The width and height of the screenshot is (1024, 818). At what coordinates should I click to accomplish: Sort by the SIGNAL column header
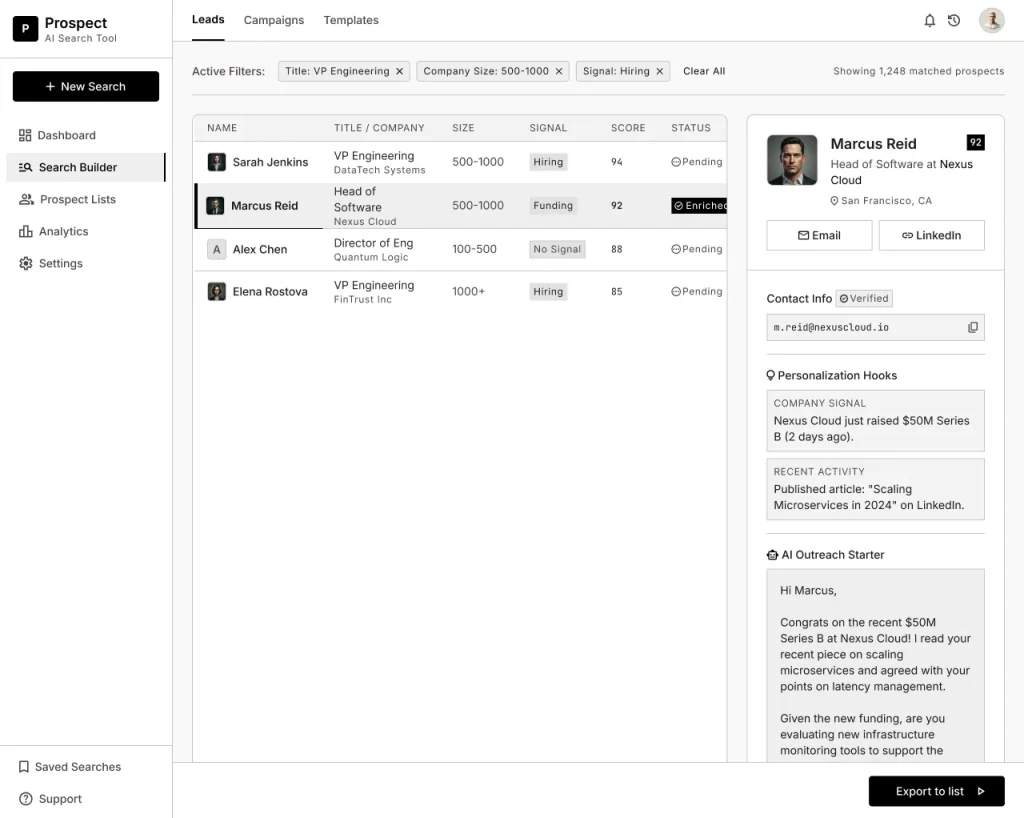548,128
